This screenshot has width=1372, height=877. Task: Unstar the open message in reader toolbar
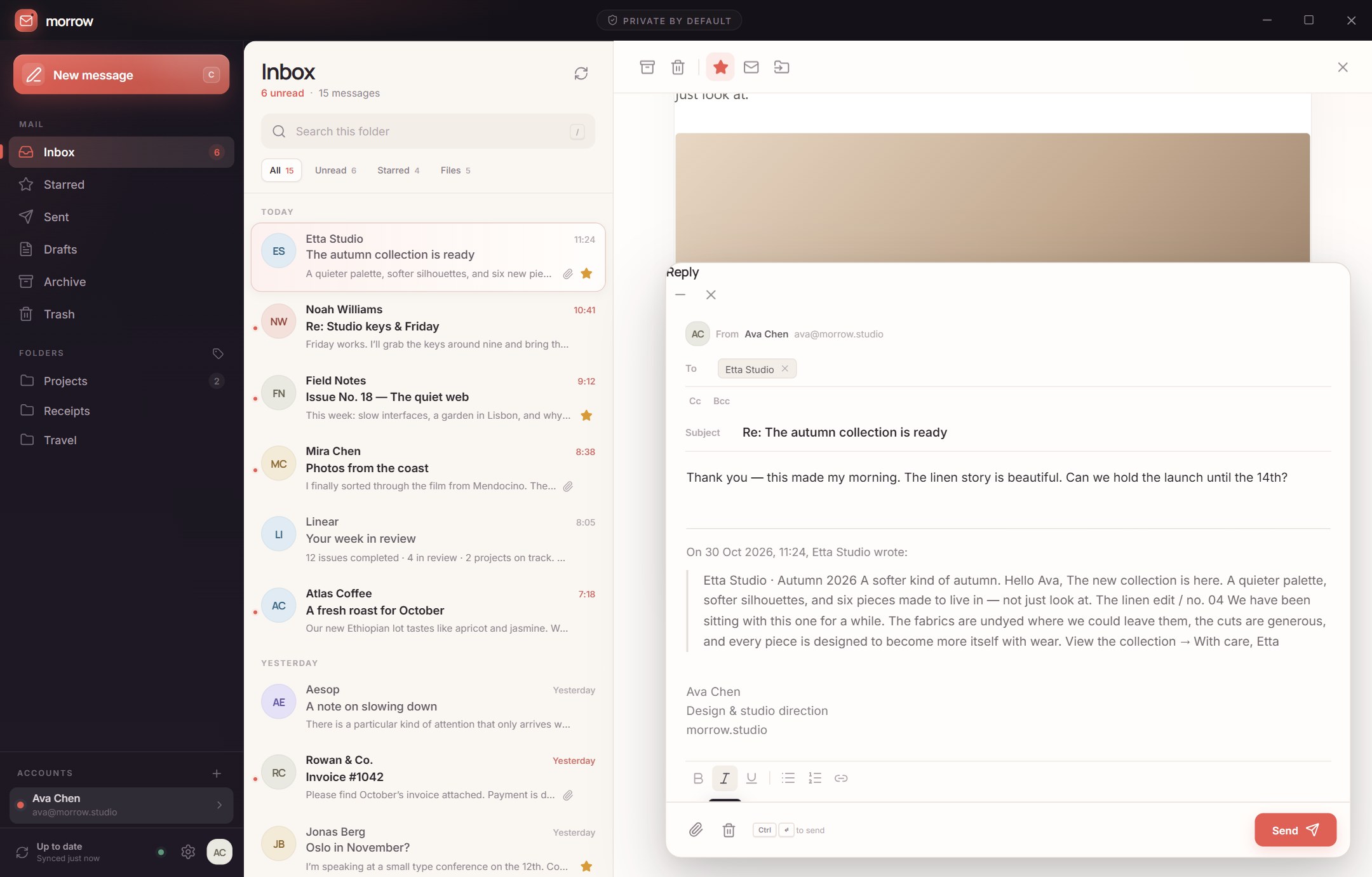click(x=720, y=67)
